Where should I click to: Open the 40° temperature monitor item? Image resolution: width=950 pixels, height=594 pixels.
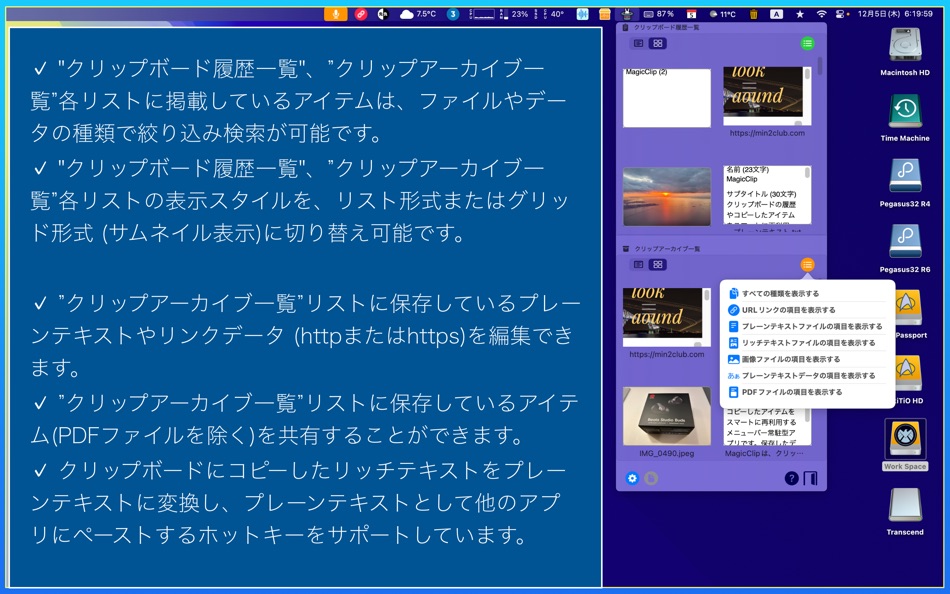tap(553, 13)
